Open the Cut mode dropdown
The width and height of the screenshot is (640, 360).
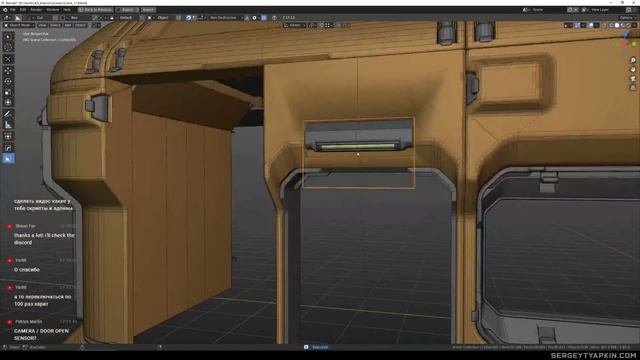tap(40, 18)
